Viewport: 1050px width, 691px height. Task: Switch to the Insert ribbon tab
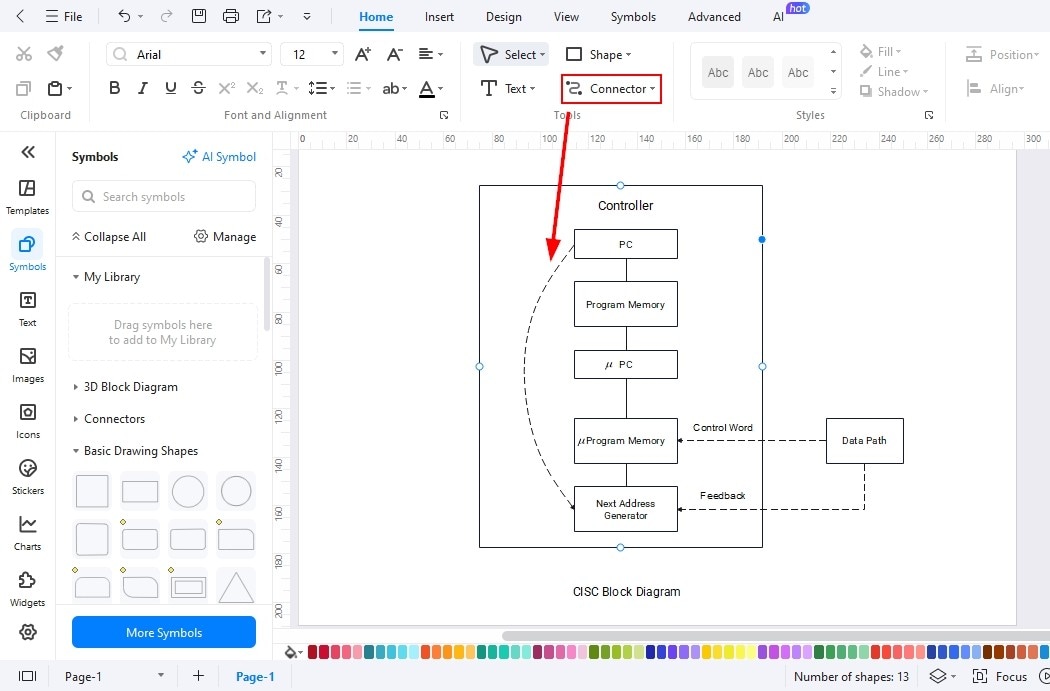click(x=439, y=16)
